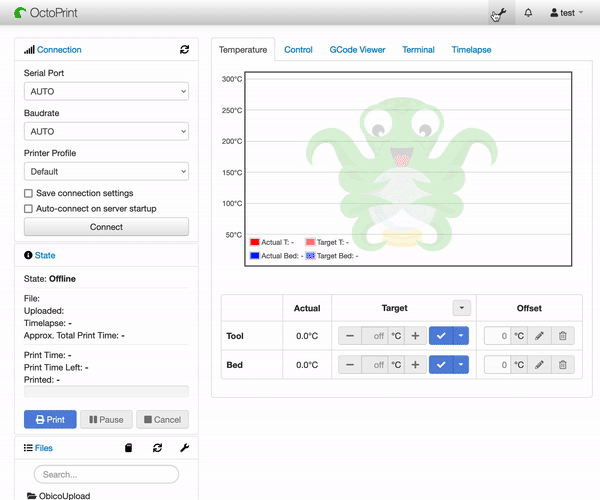
Task: Click the Cancel button
Action: pyautogui.click(x=163, y=419)
